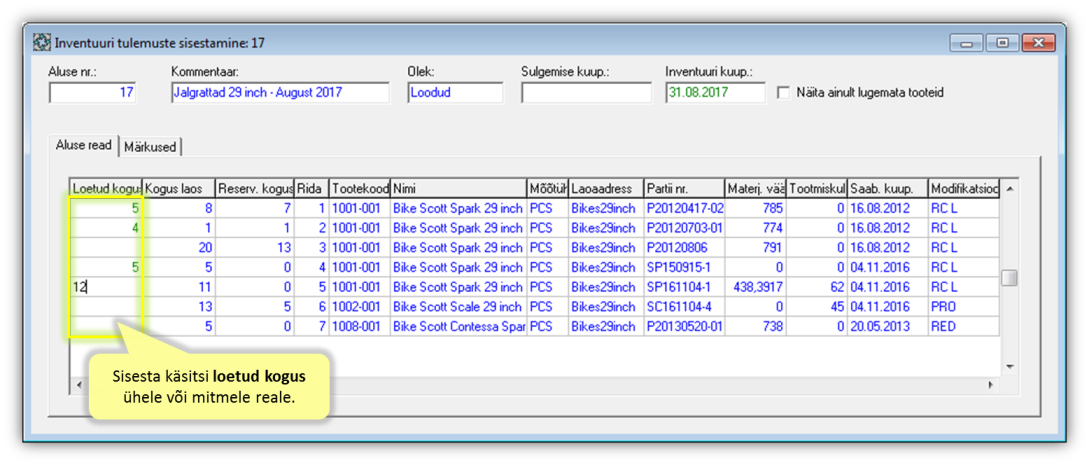Click Kogus laos value 13 in row 6
The width and height of the screenshot is (1089, 465).
[179, 306]
